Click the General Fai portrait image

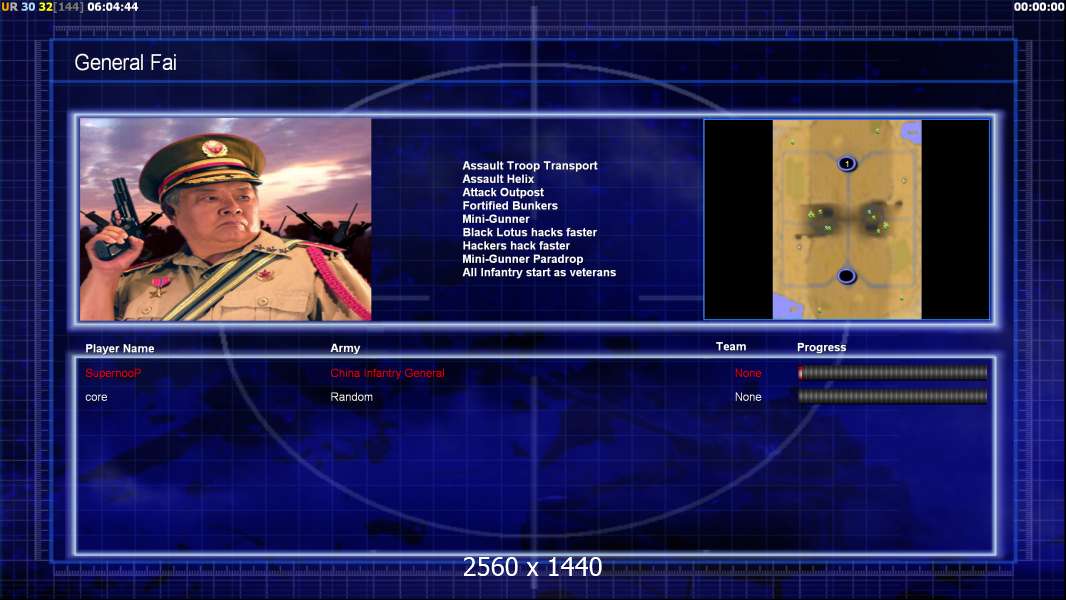pos(226,219)
